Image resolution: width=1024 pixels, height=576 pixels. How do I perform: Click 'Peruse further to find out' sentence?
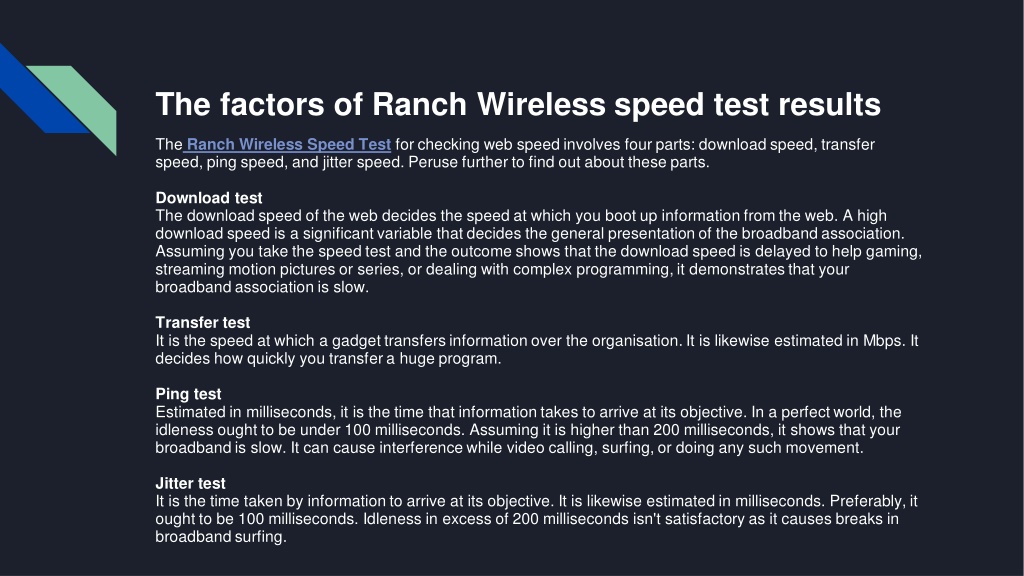coord(558,162)
